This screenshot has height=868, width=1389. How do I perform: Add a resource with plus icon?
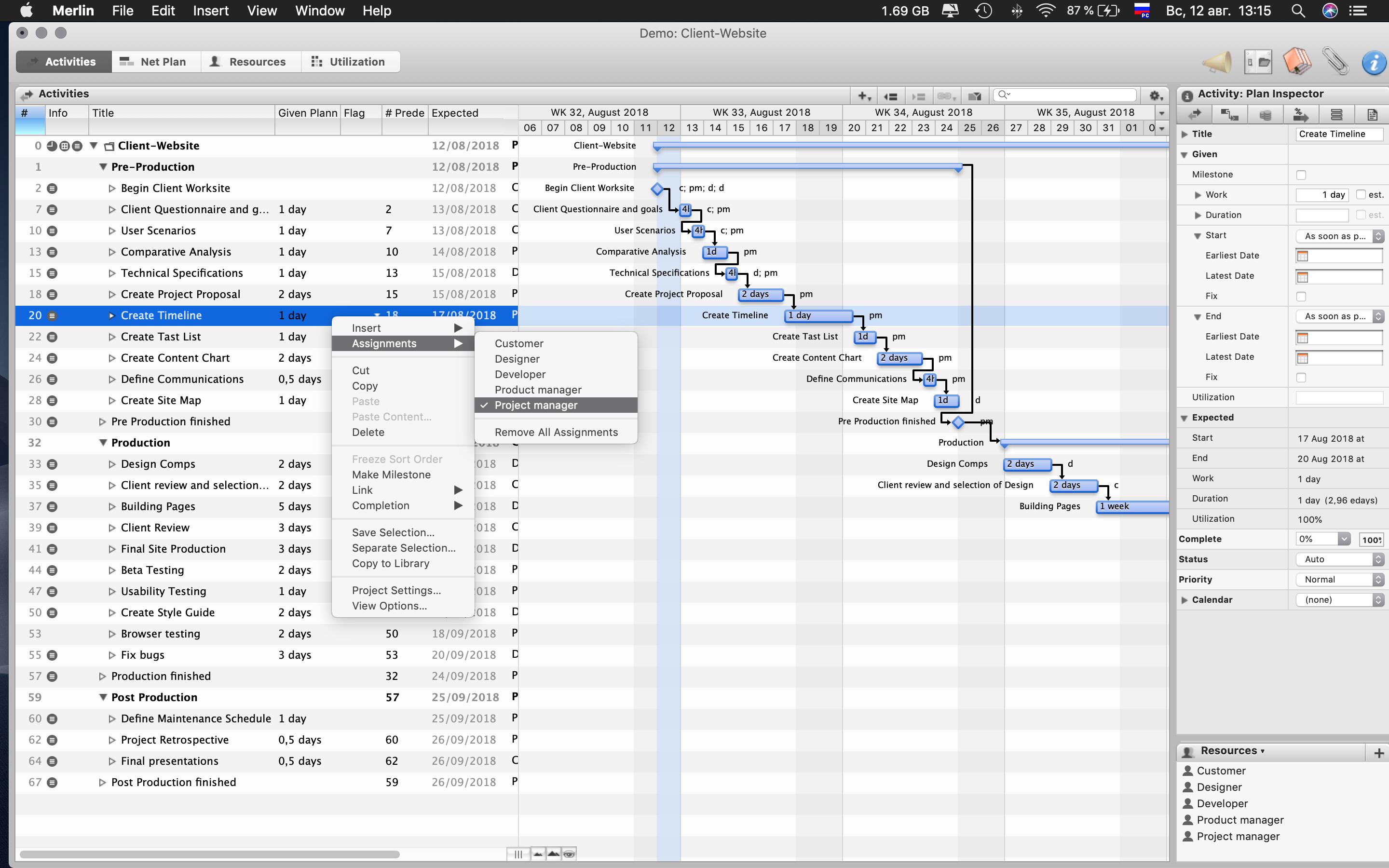(x=1379, y=753)
